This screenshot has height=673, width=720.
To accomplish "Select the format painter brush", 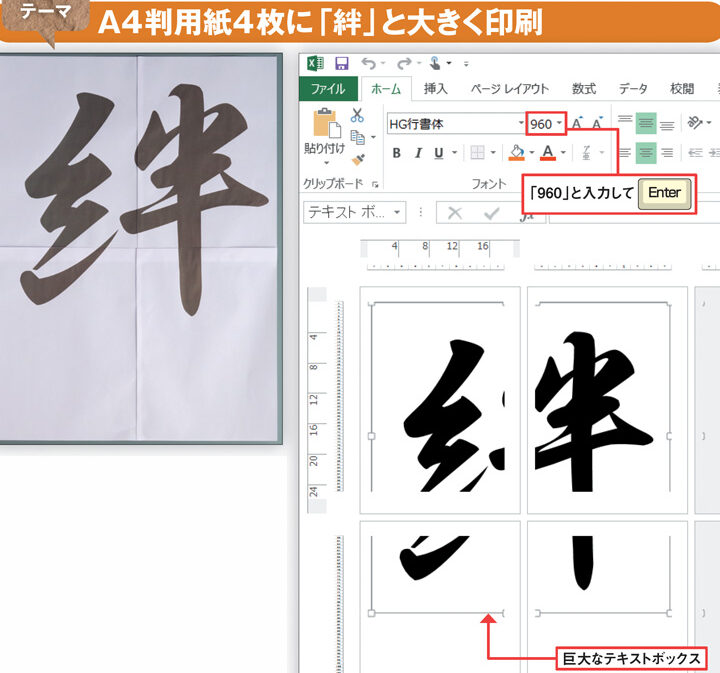I will pos(358,159).
